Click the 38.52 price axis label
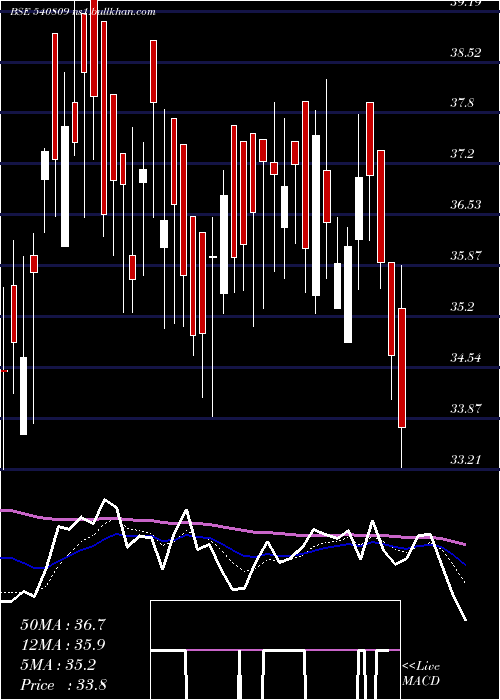 466,53
